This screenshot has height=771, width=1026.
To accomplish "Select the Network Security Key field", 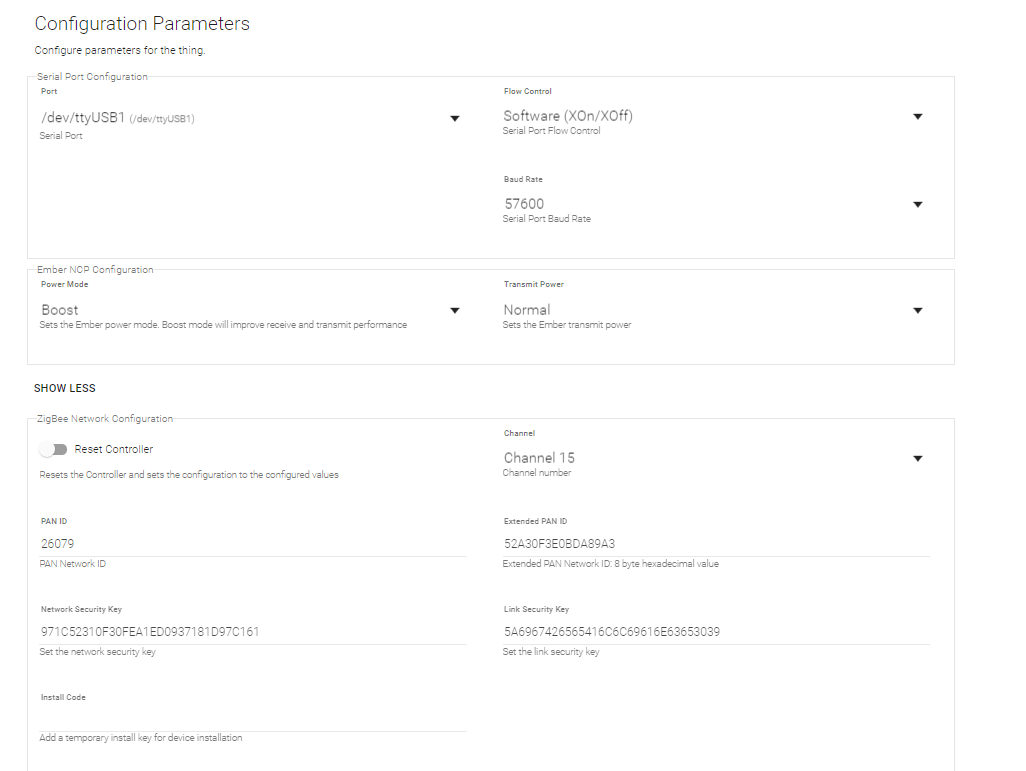I will (252, 632).
